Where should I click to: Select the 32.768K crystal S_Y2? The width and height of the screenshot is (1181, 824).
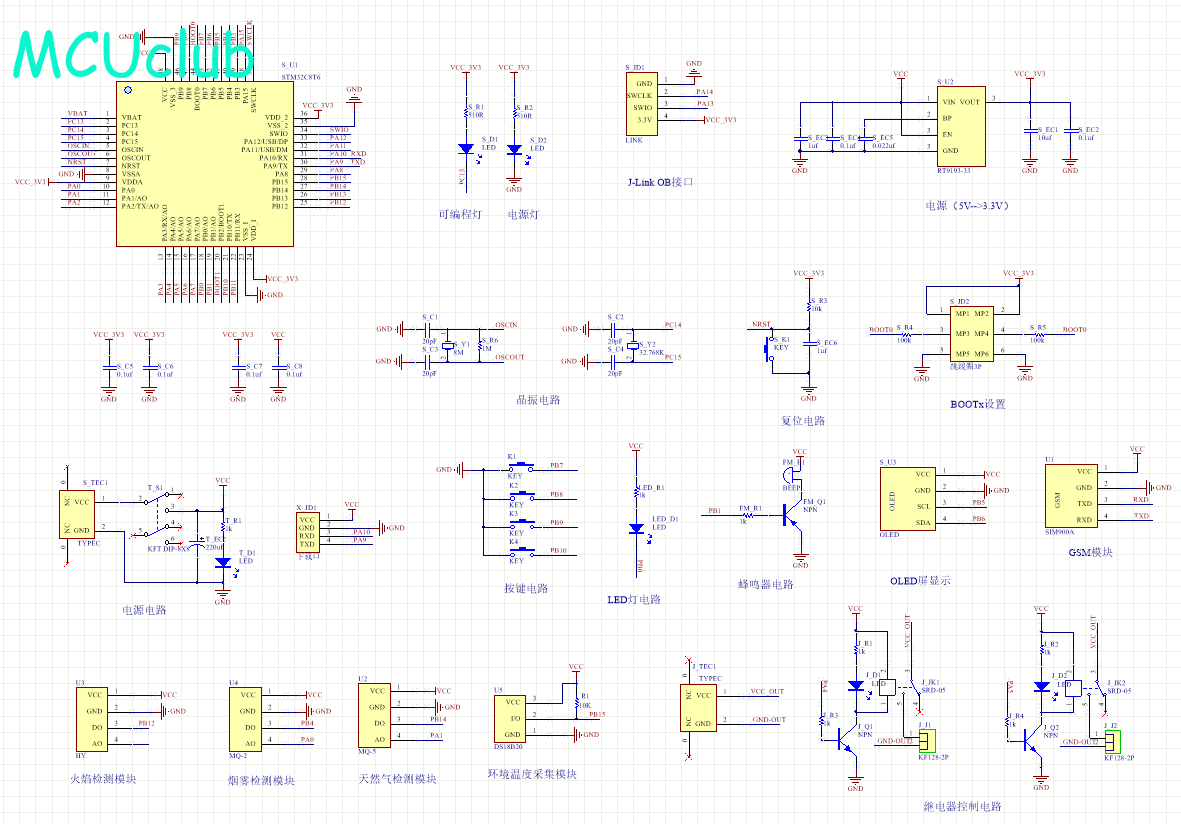tap(633, 346)
